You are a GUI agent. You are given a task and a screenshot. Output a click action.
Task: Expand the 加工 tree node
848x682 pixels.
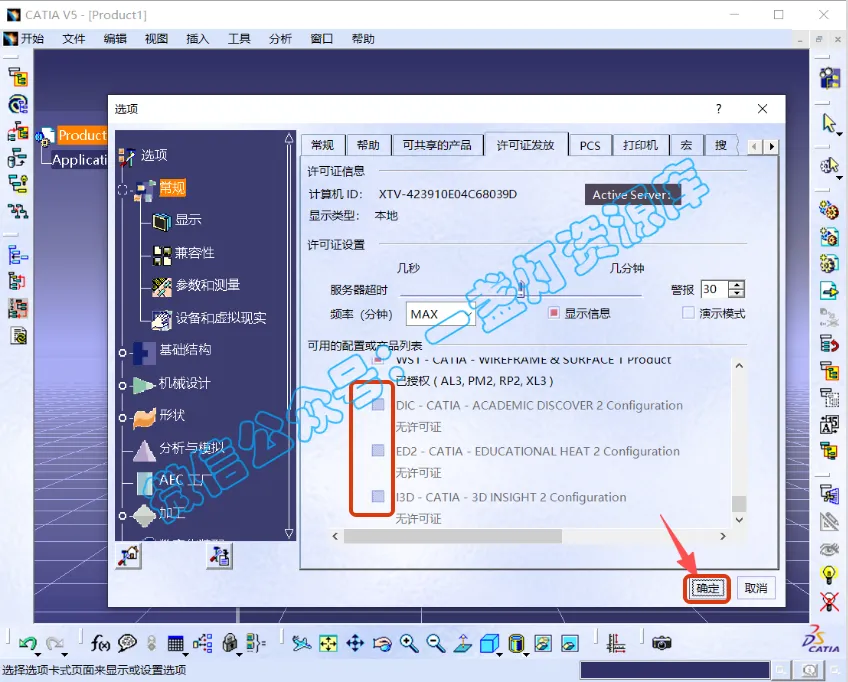[122, 516]
